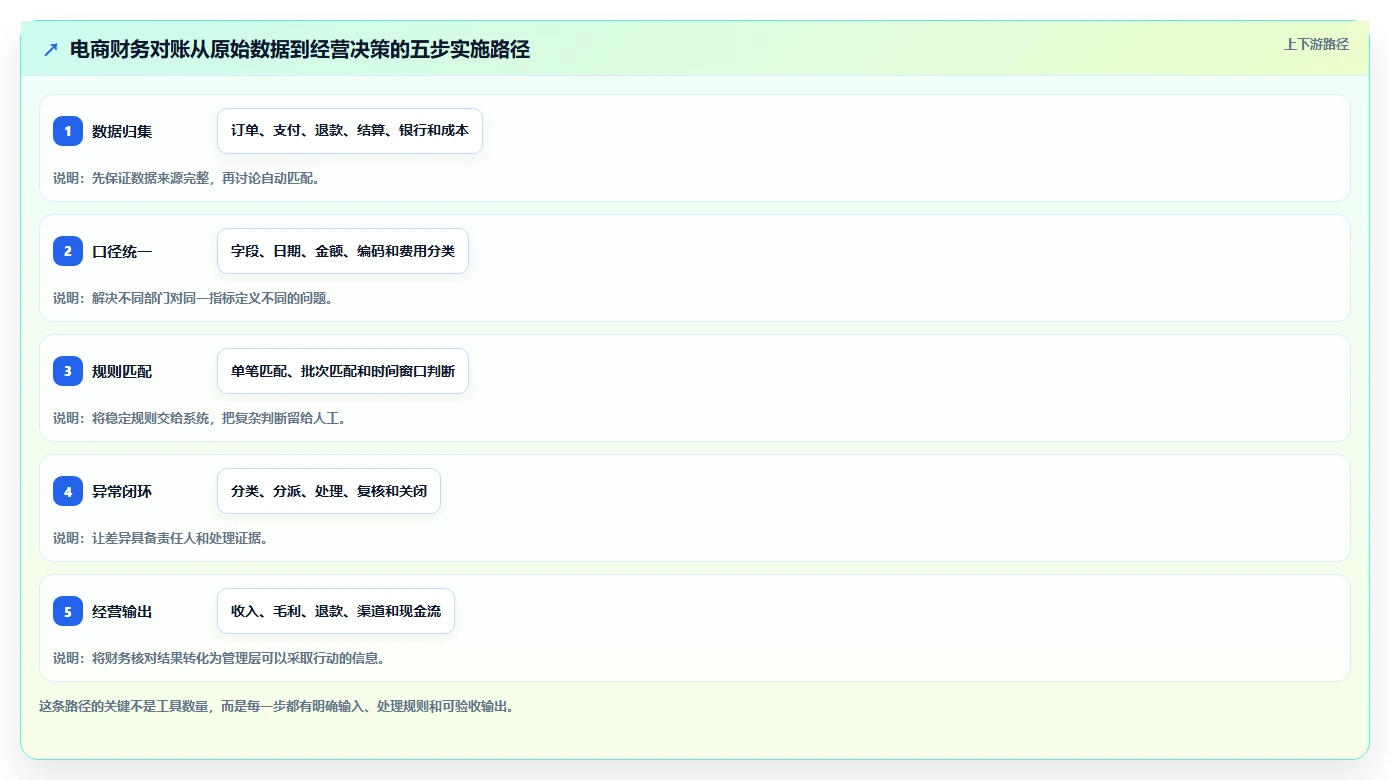Click the note 先保证数据来源完整，再讨论自动匹配
1390x780 pixels.
(x=205, y=178)
